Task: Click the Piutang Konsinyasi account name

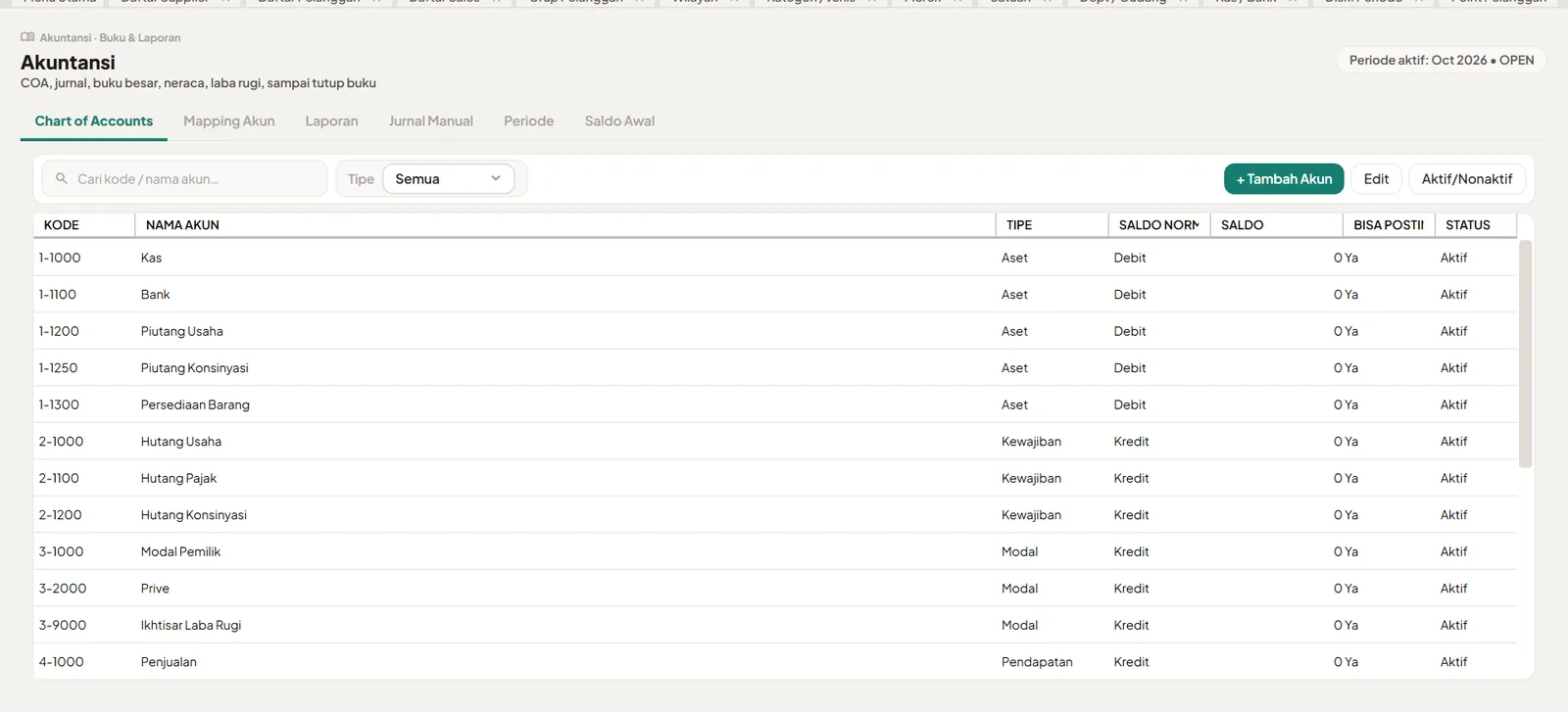Action: pyautogui.click(x=194, y=368)
